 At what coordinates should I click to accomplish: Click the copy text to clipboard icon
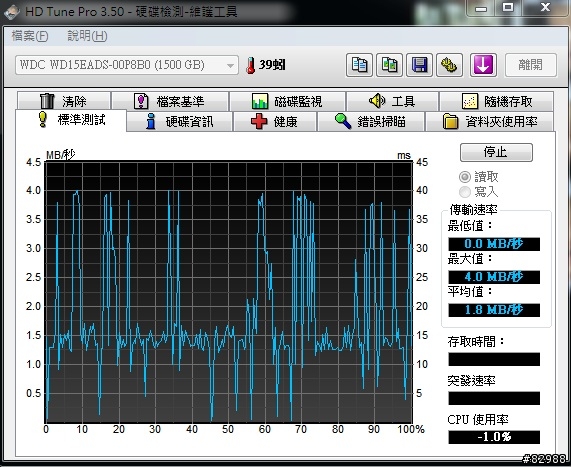tap(359, 65)
